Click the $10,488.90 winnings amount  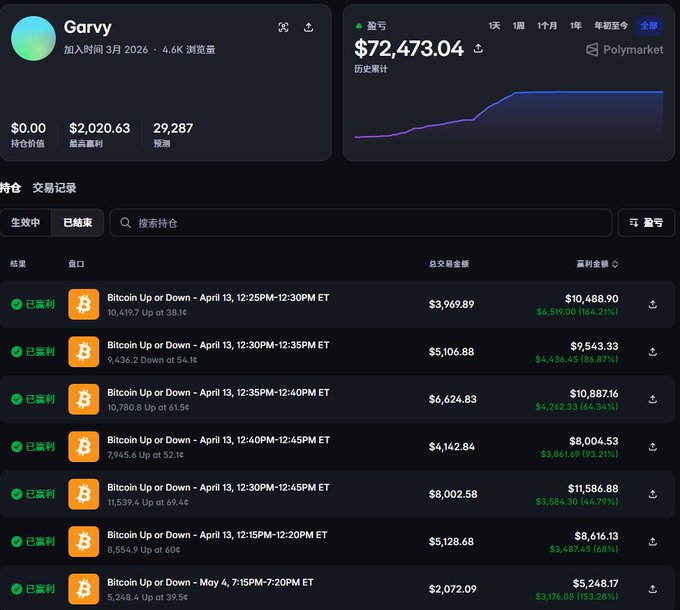click(x=592, y=299)
